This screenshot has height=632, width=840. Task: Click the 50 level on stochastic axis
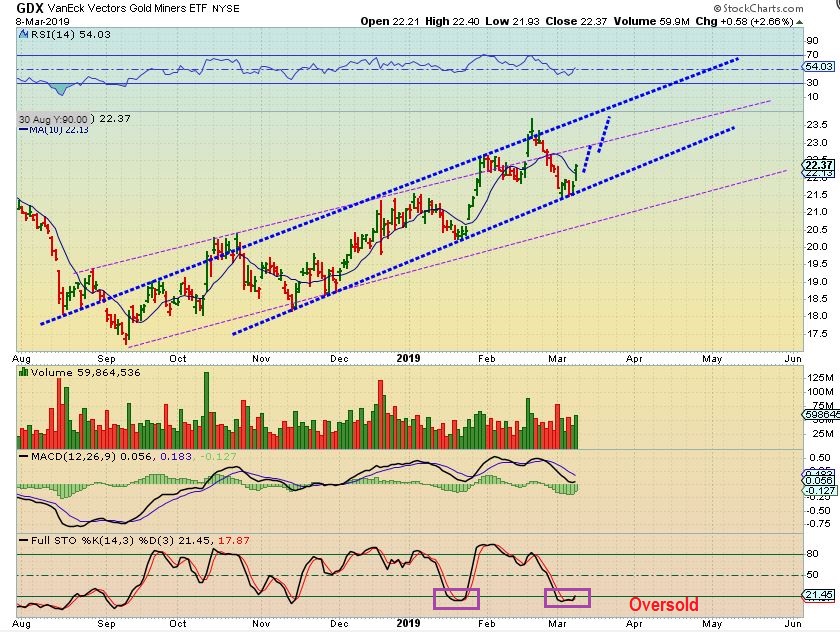(x=812, y=575)
